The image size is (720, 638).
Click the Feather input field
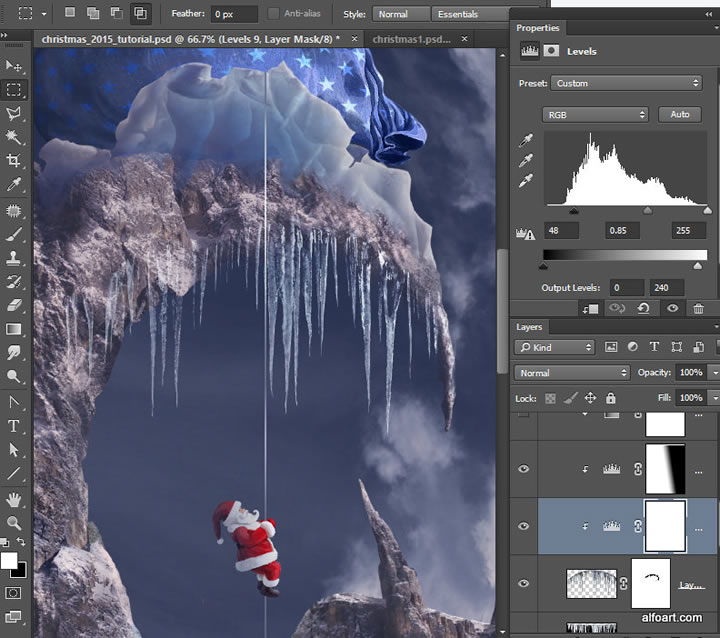click(x=233, y=15)
